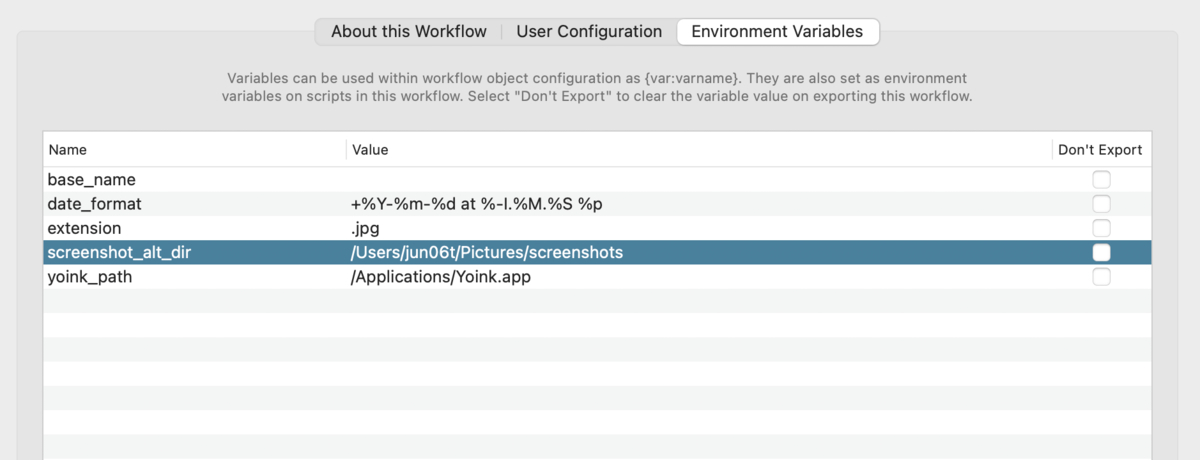Viewport: 1200px width, 460px height.
Task: Open the User Configuration tab
Action: [x=589, y=32]
